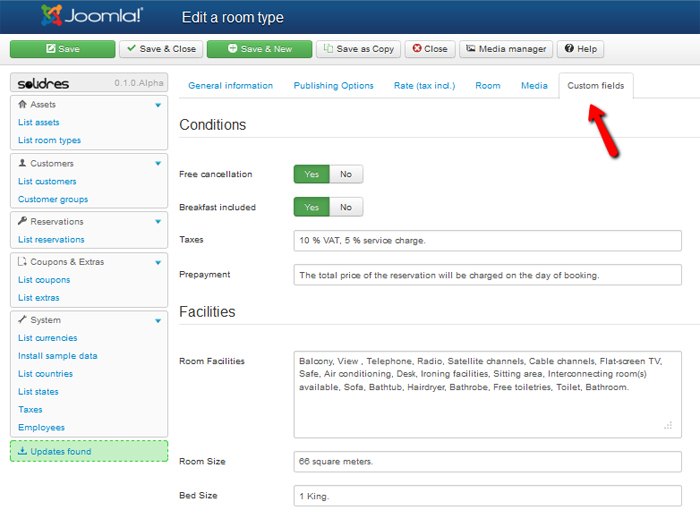Set Free cancellation to No

[346, 174]
